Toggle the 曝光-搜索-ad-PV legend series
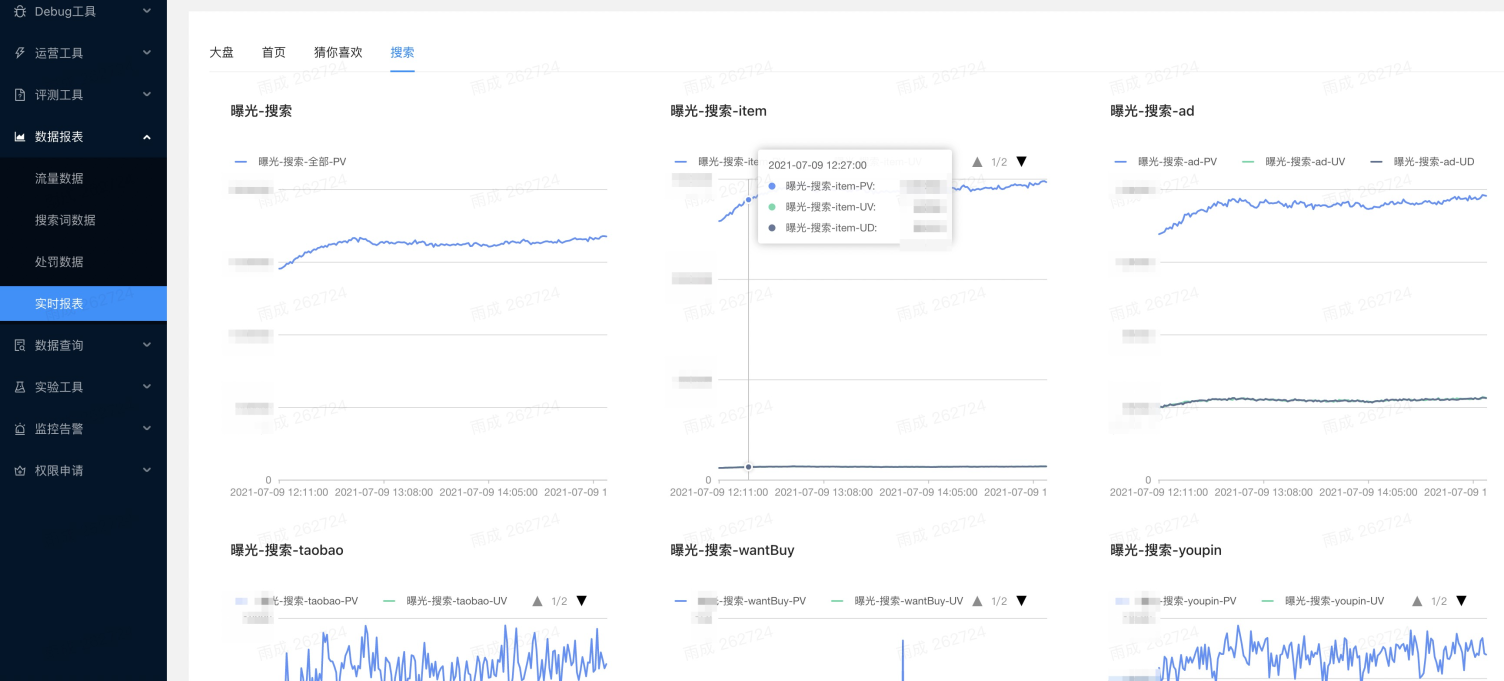The width and height of the screenshot is (1504, 681). pyautogui.click(x=1165, y=161)
